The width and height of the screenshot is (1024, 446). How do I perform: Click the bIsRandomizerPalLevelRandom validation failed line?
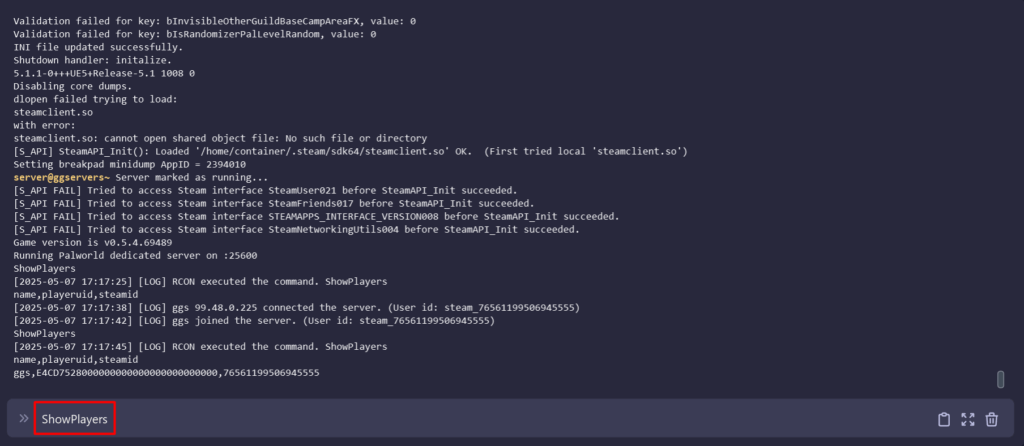pos(195,34)
